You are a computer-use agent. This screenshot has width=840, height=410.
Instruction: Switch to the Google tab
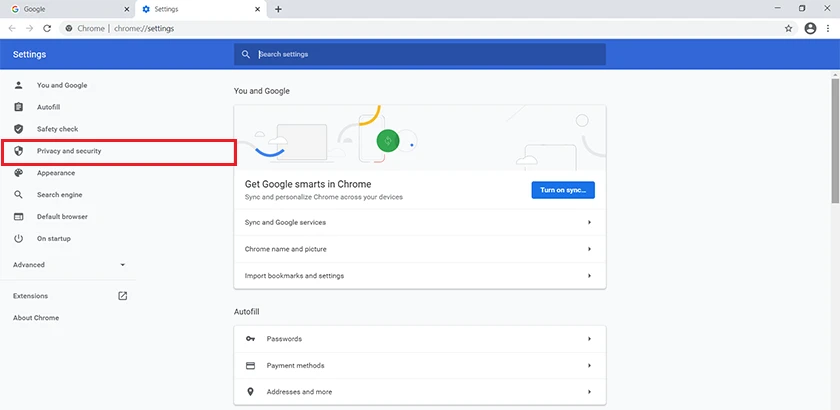coord(70,9)
